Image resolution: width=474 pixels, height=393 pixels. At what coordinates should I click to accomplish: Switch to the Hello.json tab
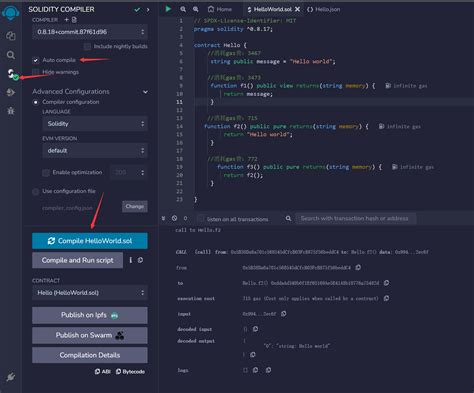[x=324, y=9]
